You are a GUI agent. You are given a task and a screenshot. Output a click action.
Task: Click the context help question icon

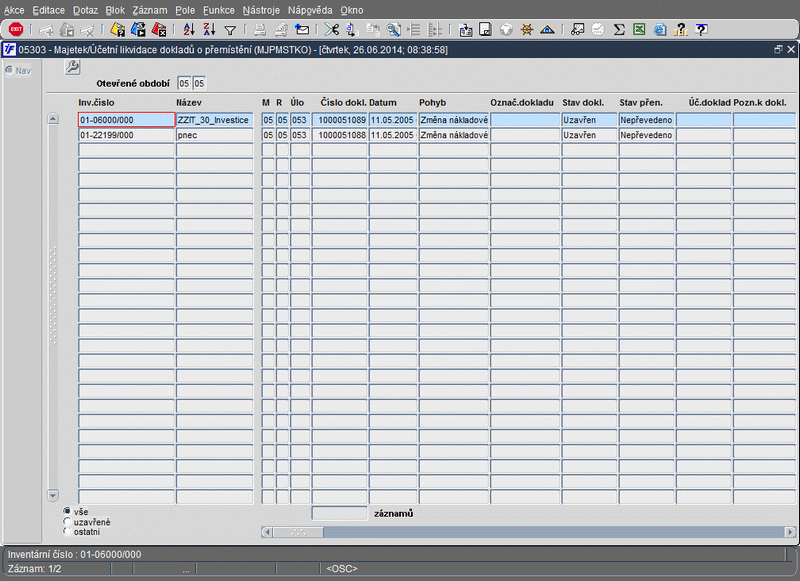[x=702, y=30]
